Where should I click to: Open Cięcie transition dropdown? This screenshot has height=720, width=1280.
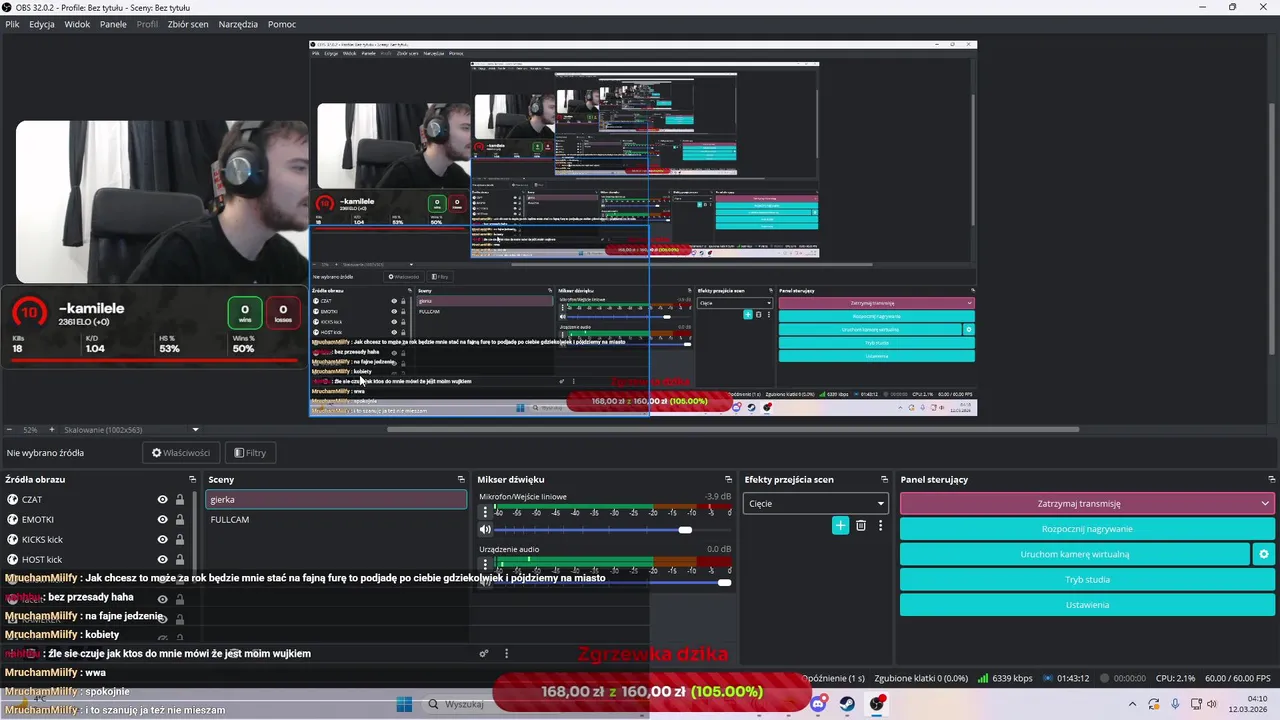click(x=816, y=504)
